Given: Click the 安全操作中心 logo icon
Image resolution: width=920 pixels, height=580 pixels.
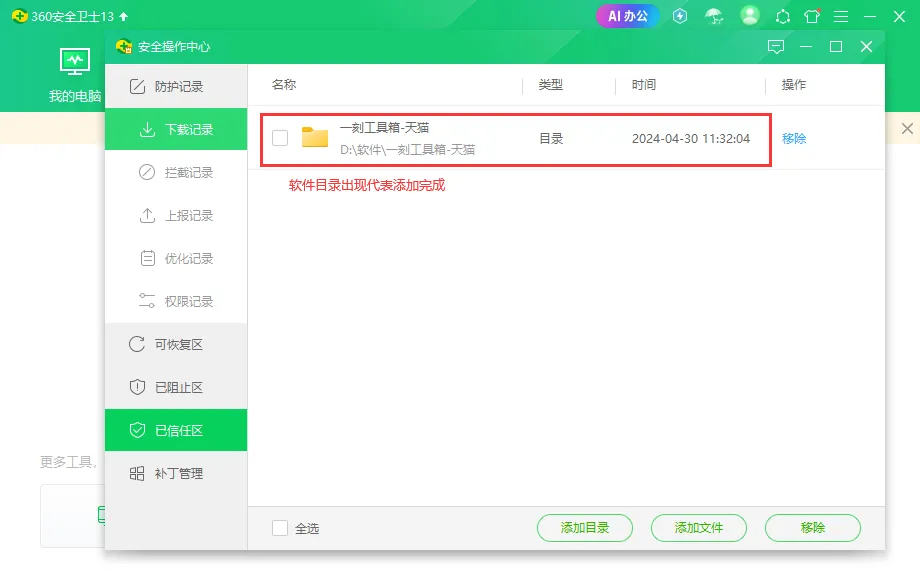Looking at the screenshot, I should (x=123, y=46).
